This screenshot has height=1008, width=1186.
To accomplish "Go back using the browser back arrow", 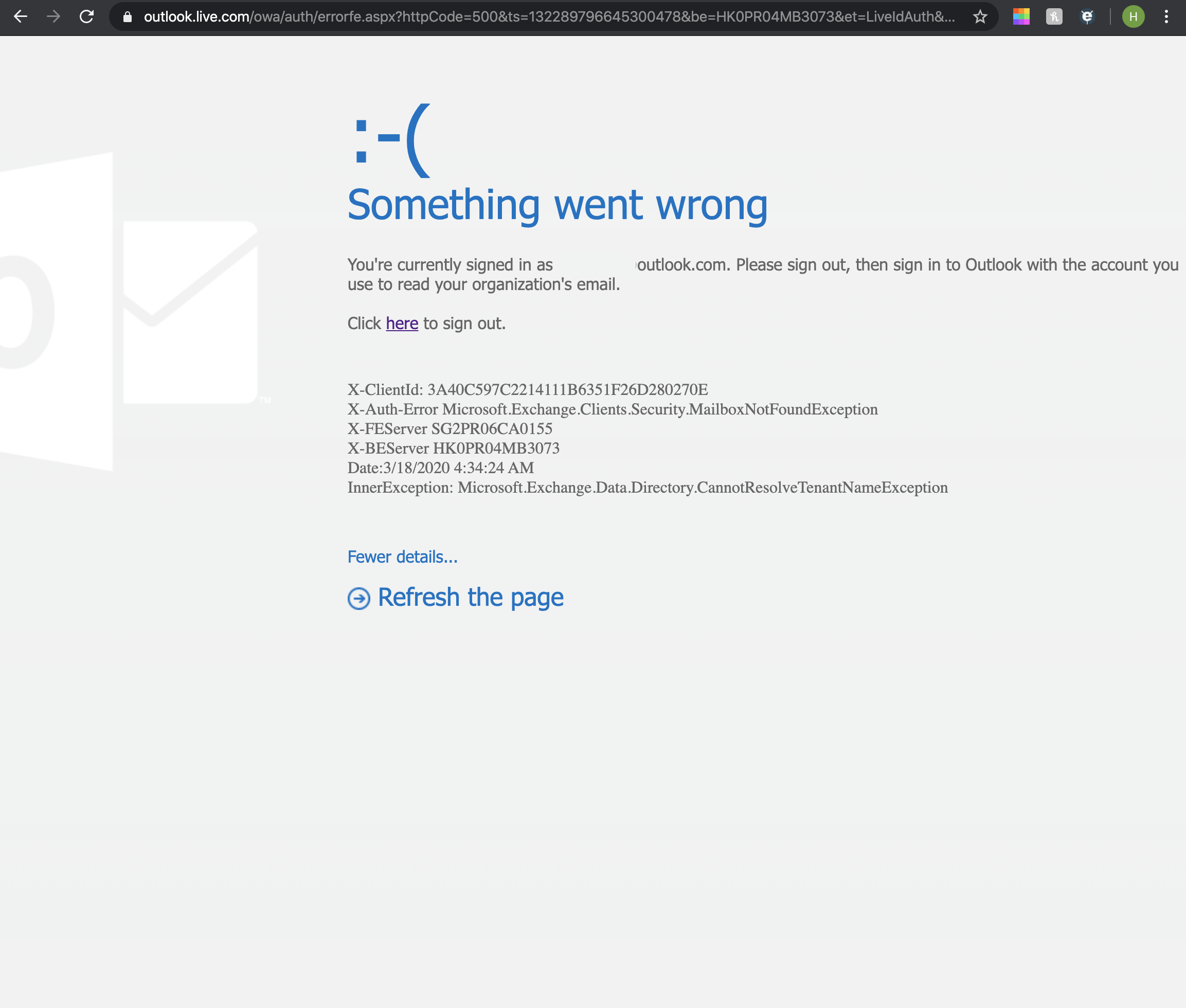I will [21, 16].
